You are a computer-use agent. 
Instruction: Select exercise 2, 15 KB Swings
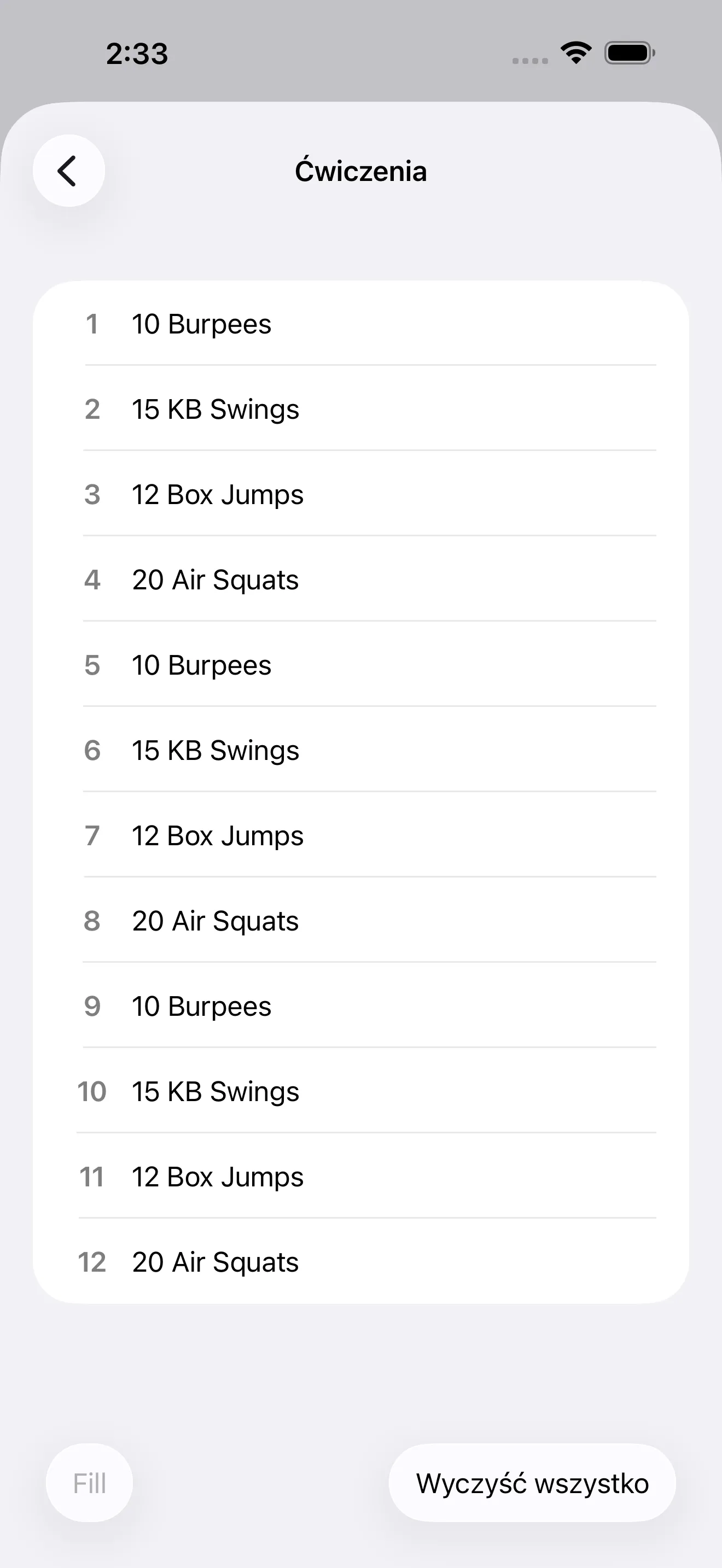[x=360, y=409]
